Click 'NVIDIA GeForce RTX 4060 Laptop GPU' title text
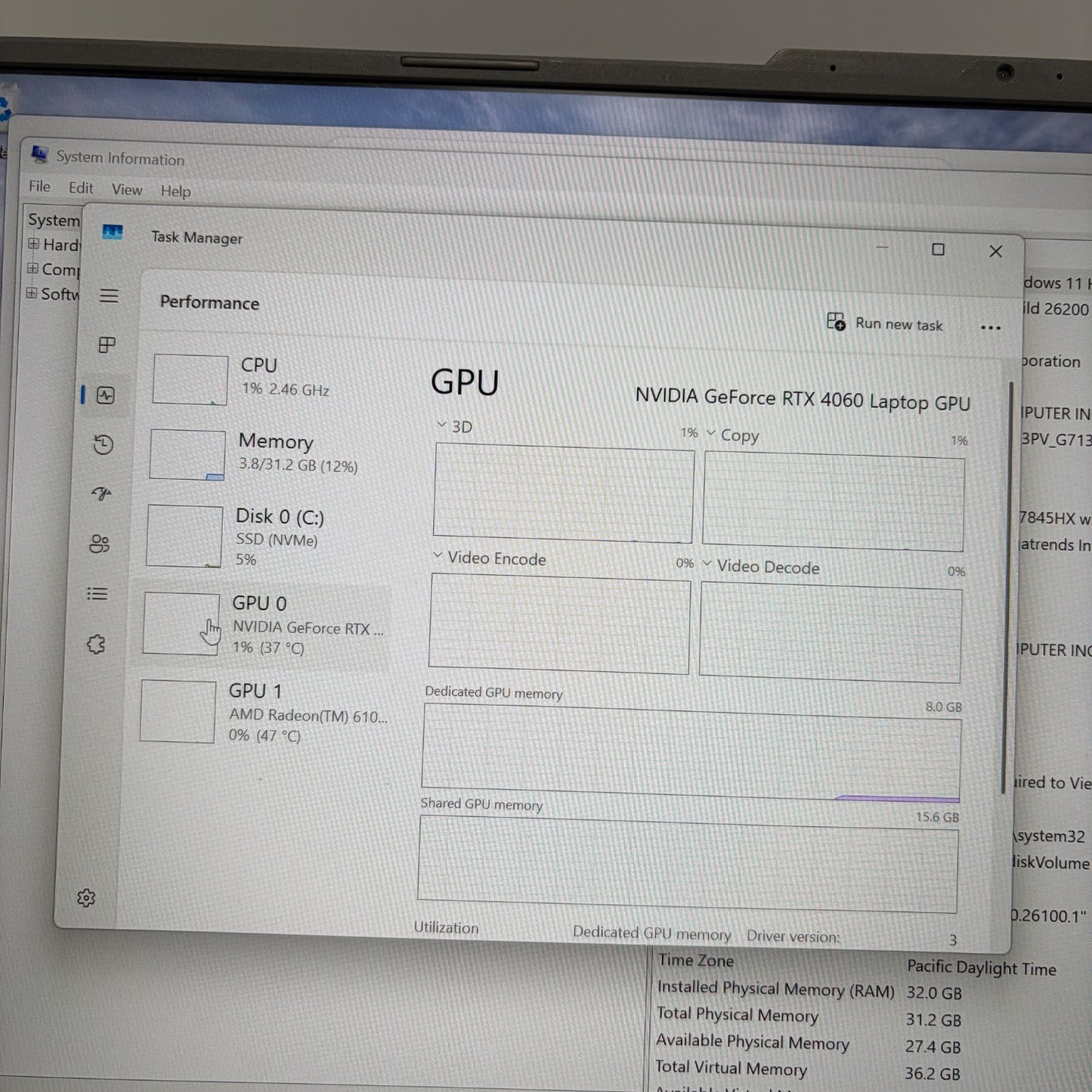The image size is (1092, 1092). 803,399
